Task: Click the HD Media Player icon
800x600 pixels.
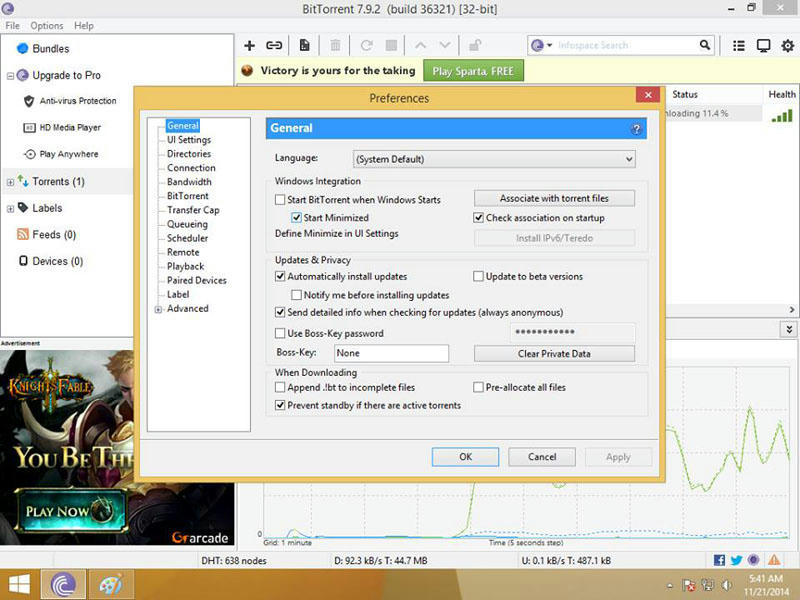Action: [29, 128]
